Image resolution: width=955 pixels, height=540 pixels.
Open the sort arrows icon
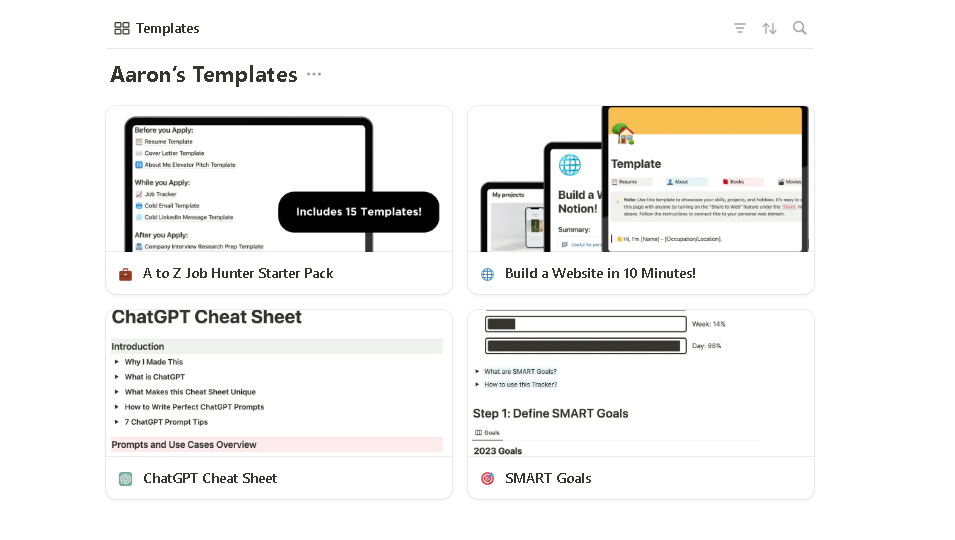pyautogui.click(x=769, y=28)
